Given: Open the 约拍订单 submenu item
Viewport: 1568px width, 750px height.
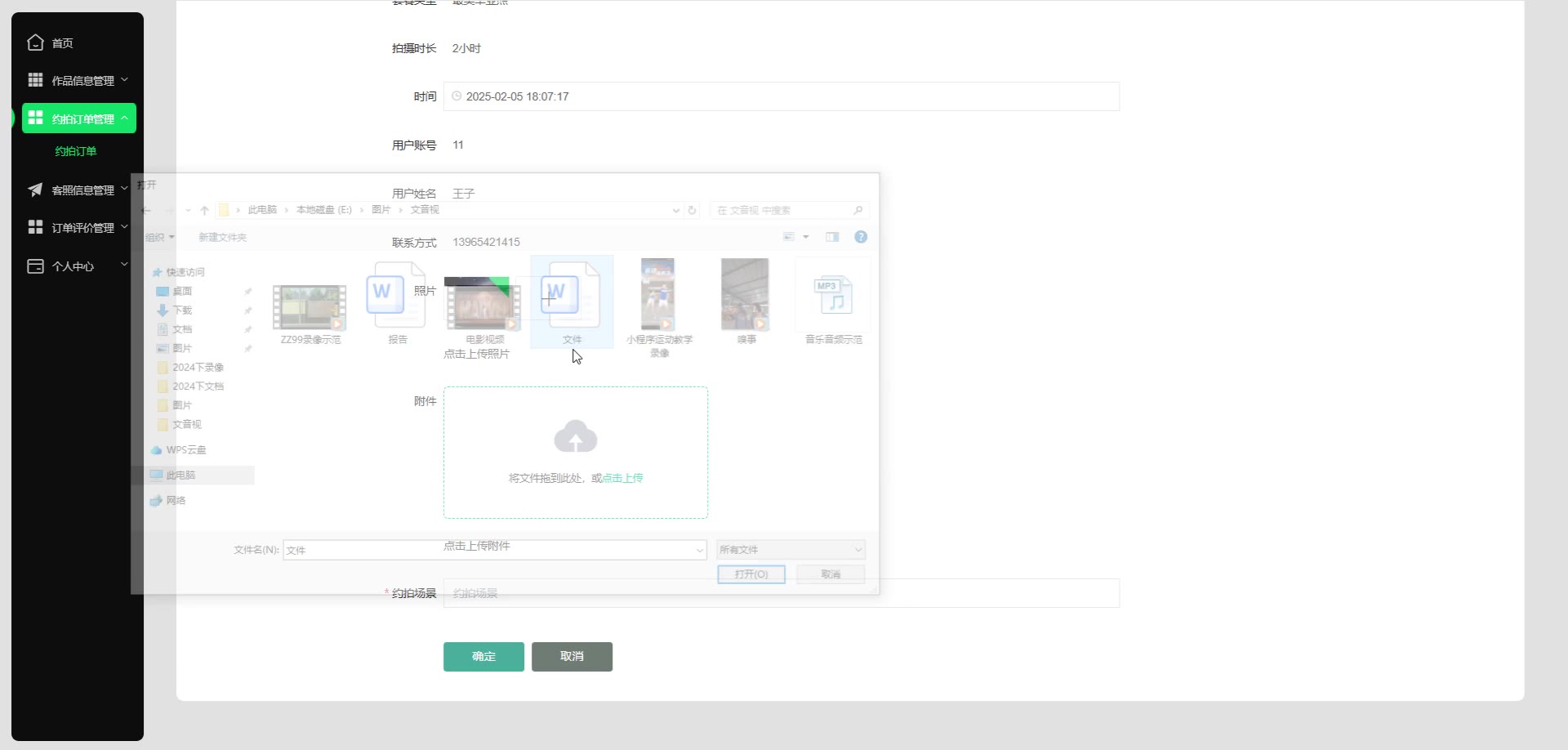Looking at the screenshot, I should 76,151.
